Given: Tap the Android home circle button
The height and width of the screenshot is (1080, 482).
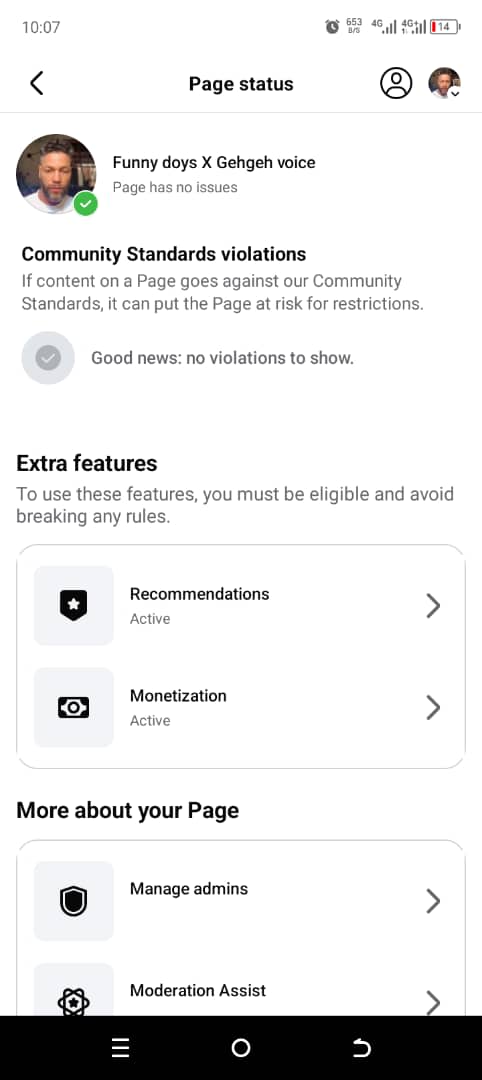Looking at the screenshot, I should (241, 1048).
